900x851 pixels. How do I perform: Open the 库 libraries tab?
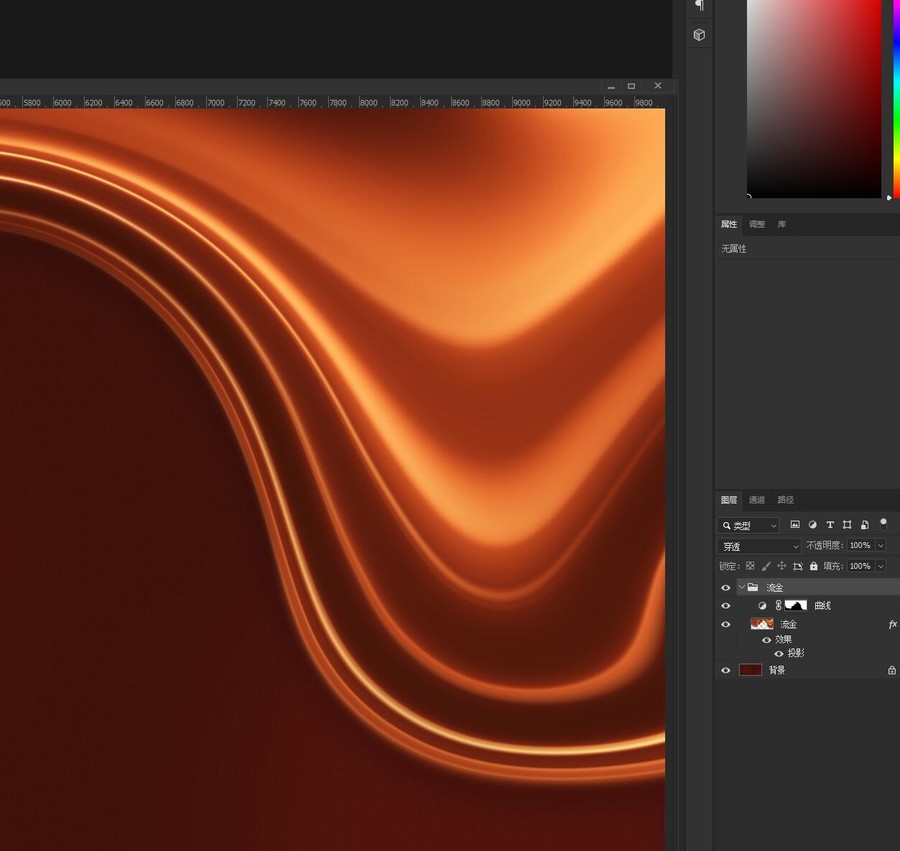[x=782, y=224]
